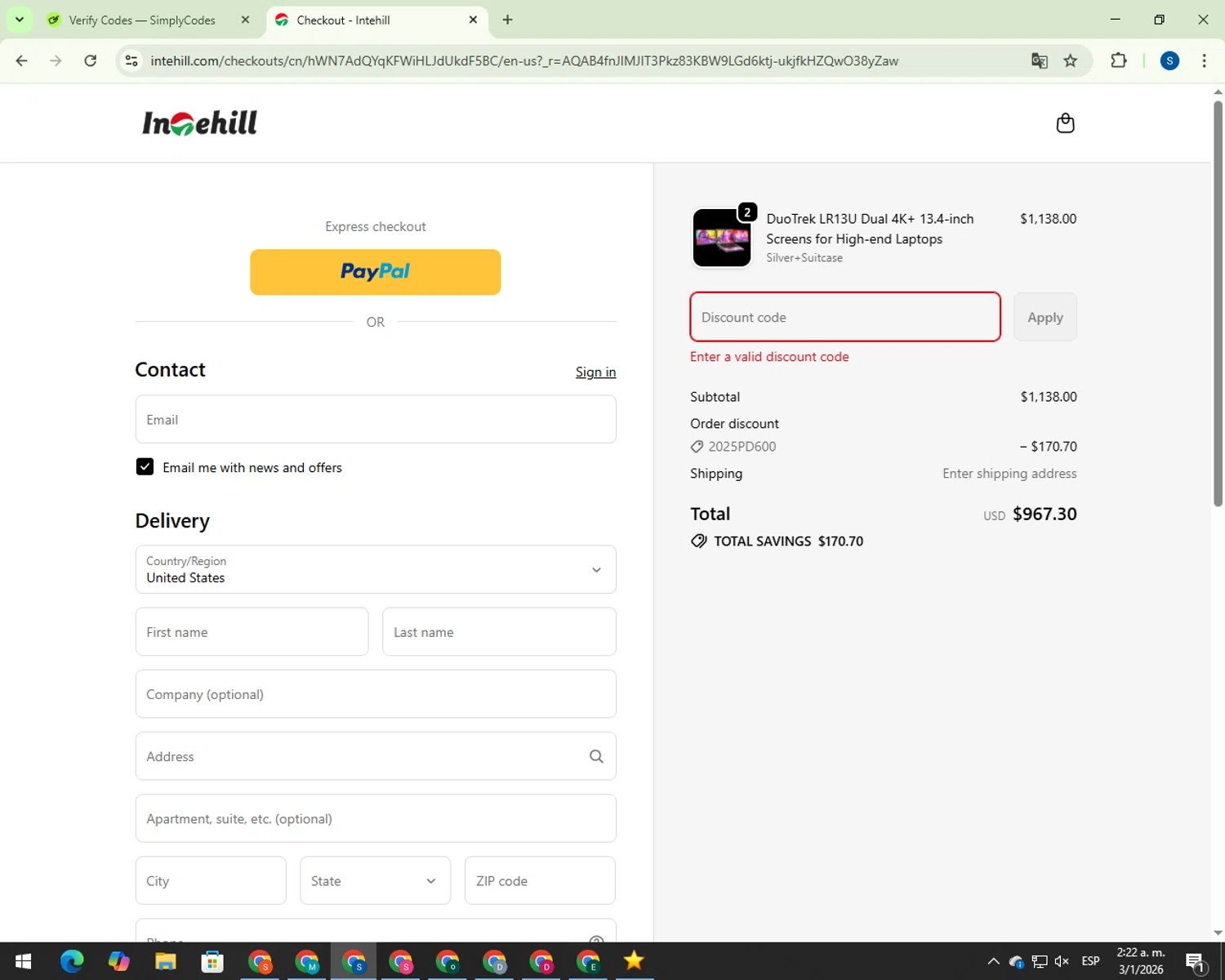Viewport: 1225px width, 980px height.
Task: Open the tab search dropdown arrow
Action: (x=19, y=20)
